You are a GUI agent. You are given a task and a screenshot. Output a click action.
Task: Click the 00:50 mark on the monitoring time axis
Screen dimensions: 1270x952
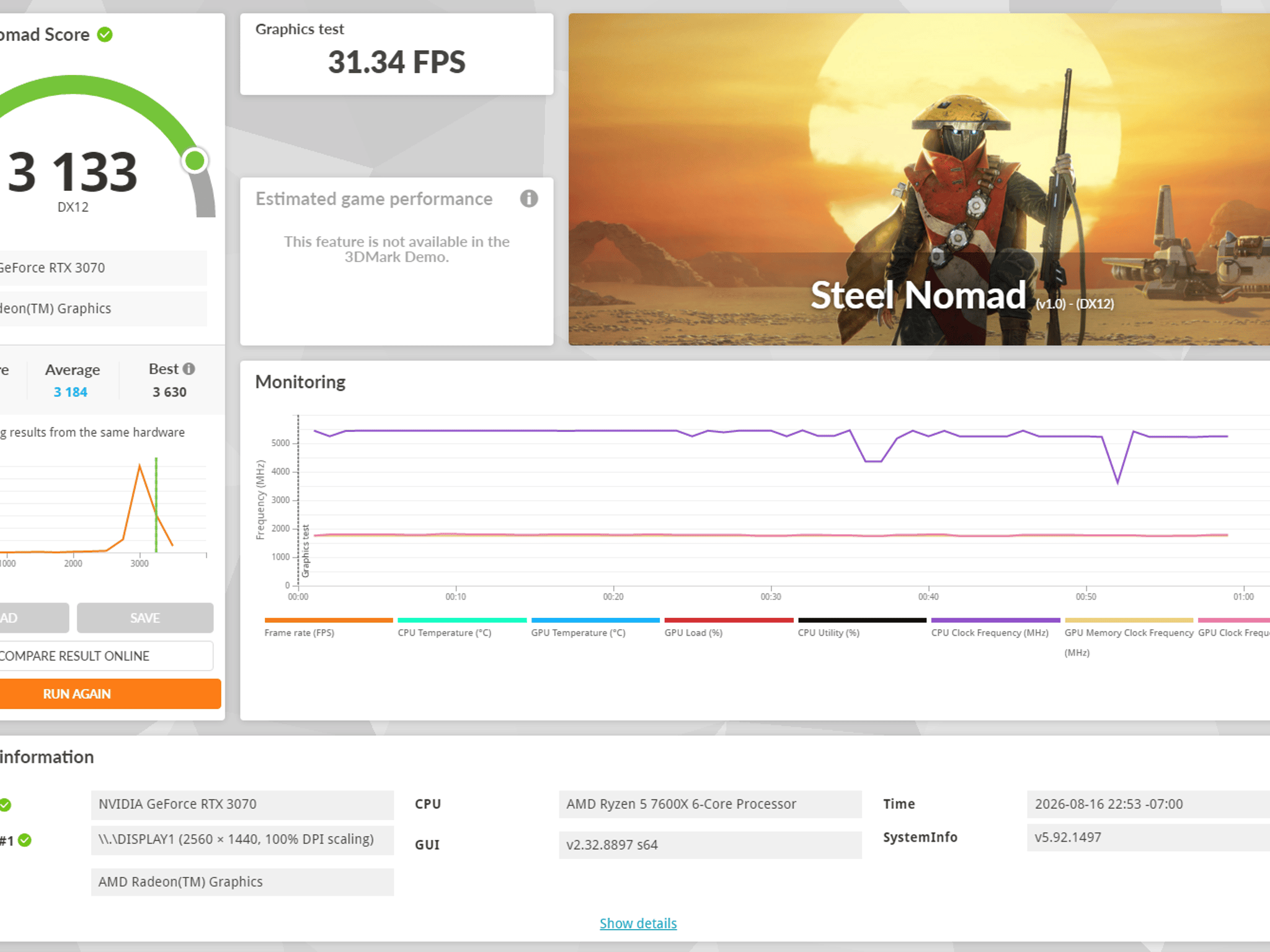[1086, 596]
